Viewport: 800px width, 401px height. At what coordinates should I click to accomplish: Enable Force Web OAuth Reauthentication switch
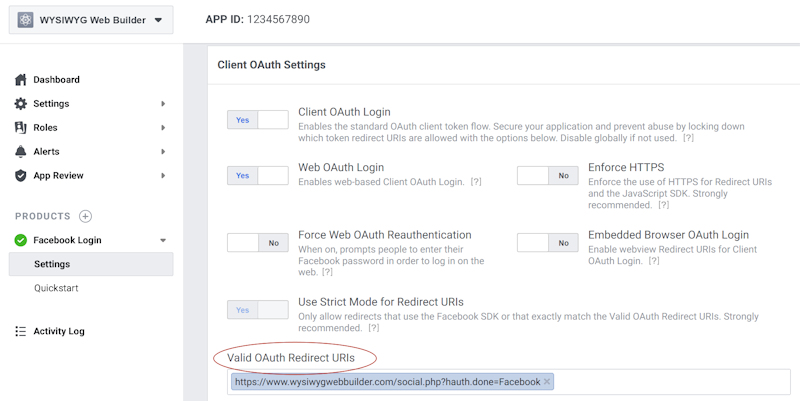click(258, 243)
